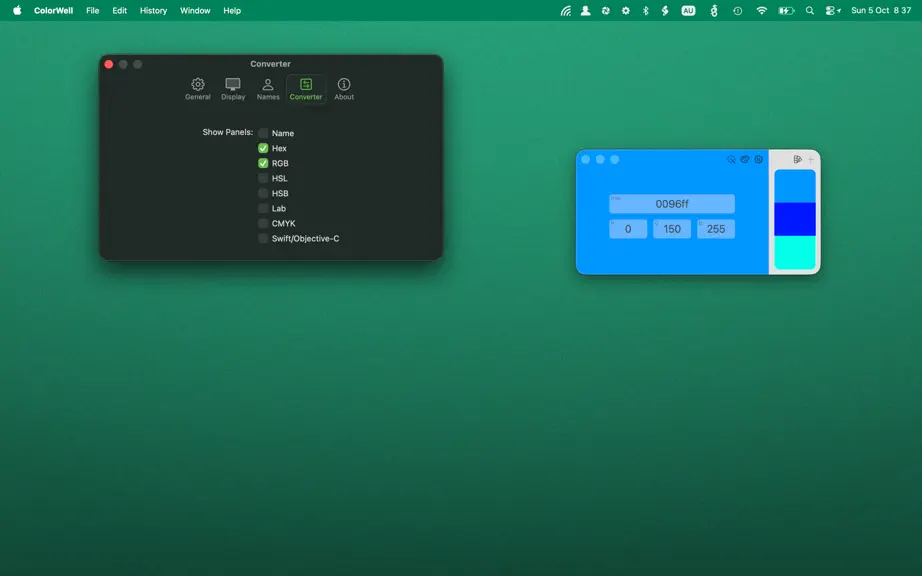Open the General preferences tab
This screenshot has width=922, height=576.
click(198, 89)
